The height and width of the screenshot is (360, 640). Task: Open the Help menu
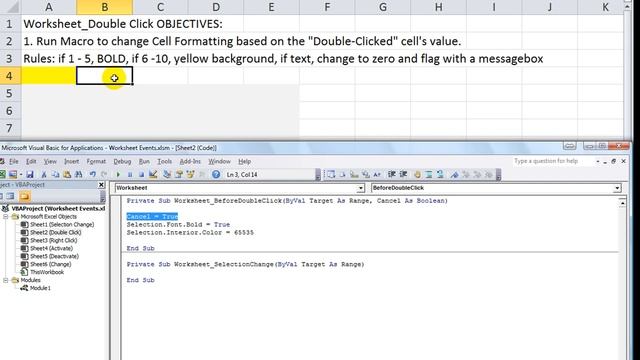point(244,161)
